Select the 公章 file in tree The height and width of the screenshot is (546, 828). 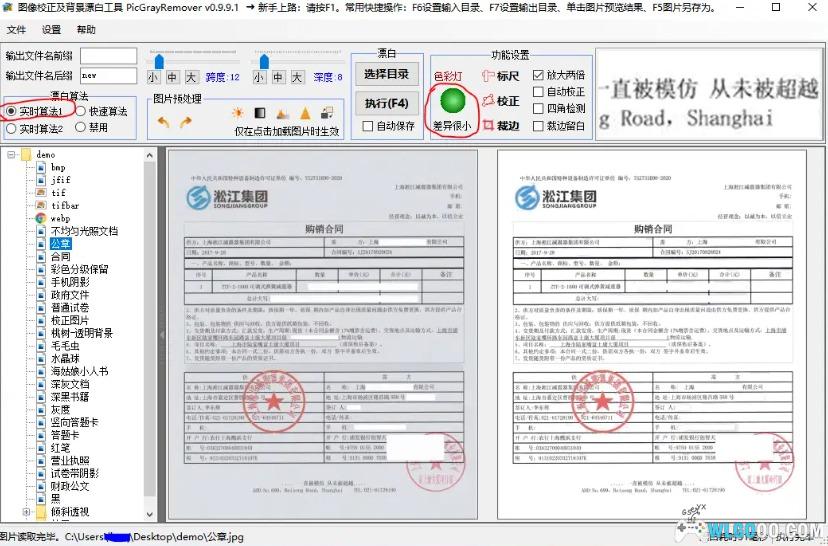pos(61,244)
